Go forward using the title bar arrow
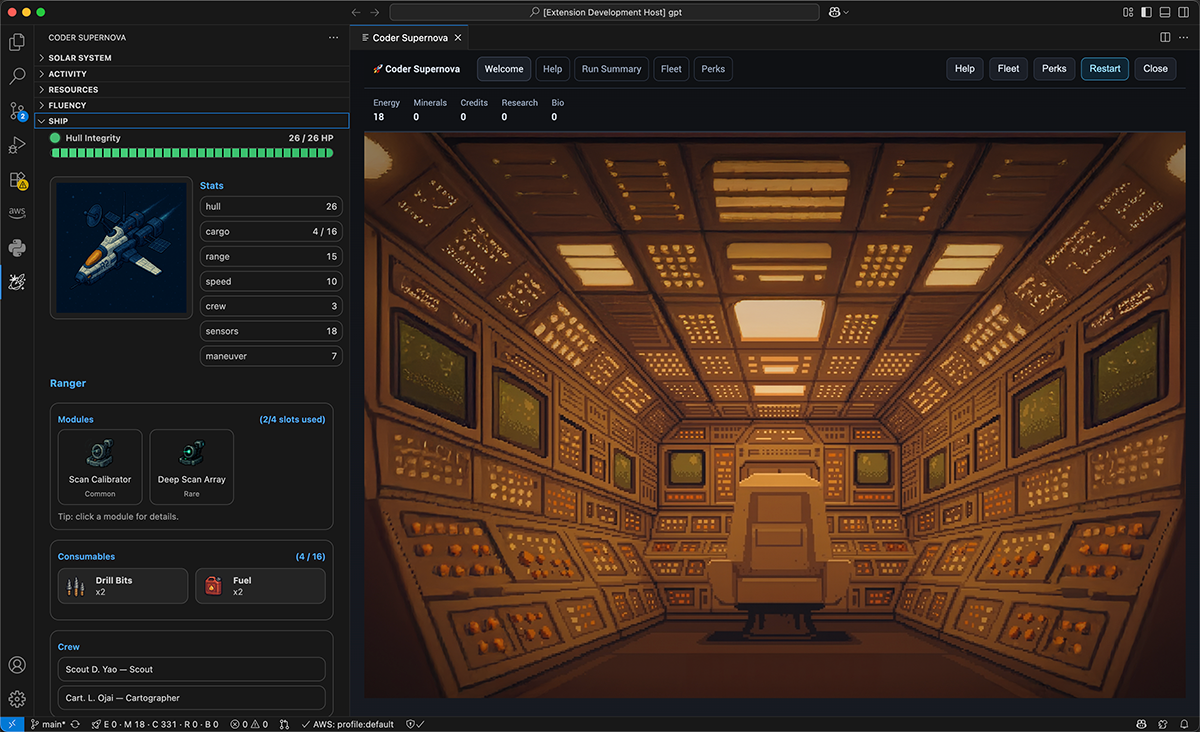The image size is (1200, 732). pyautogui.click(x=374, y=12)
